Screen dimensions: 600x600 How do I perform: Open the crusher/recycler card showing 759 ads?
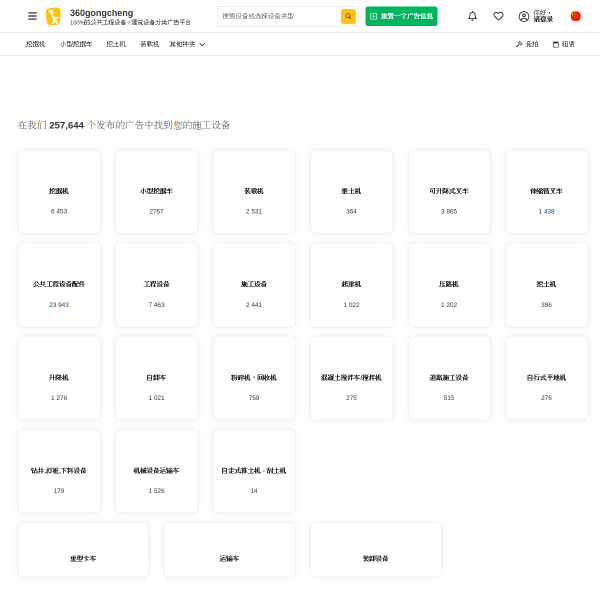coord(254,378)
